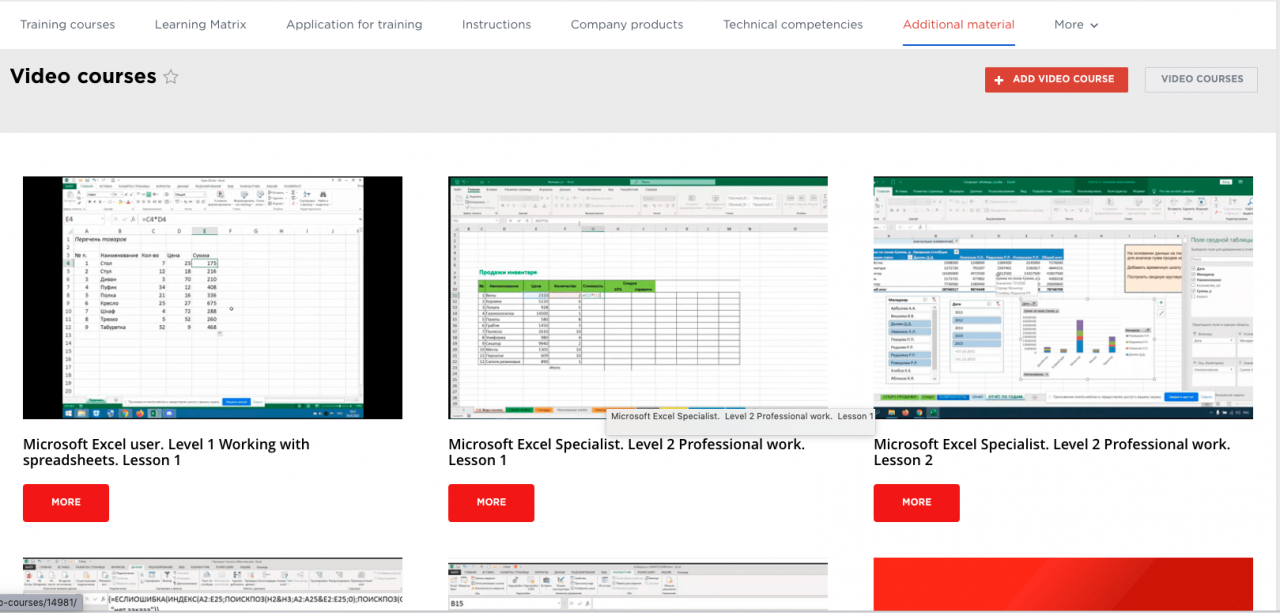Open the second-row thumbnail showing cell B15

pyautogui.click(x=638, y=584)
